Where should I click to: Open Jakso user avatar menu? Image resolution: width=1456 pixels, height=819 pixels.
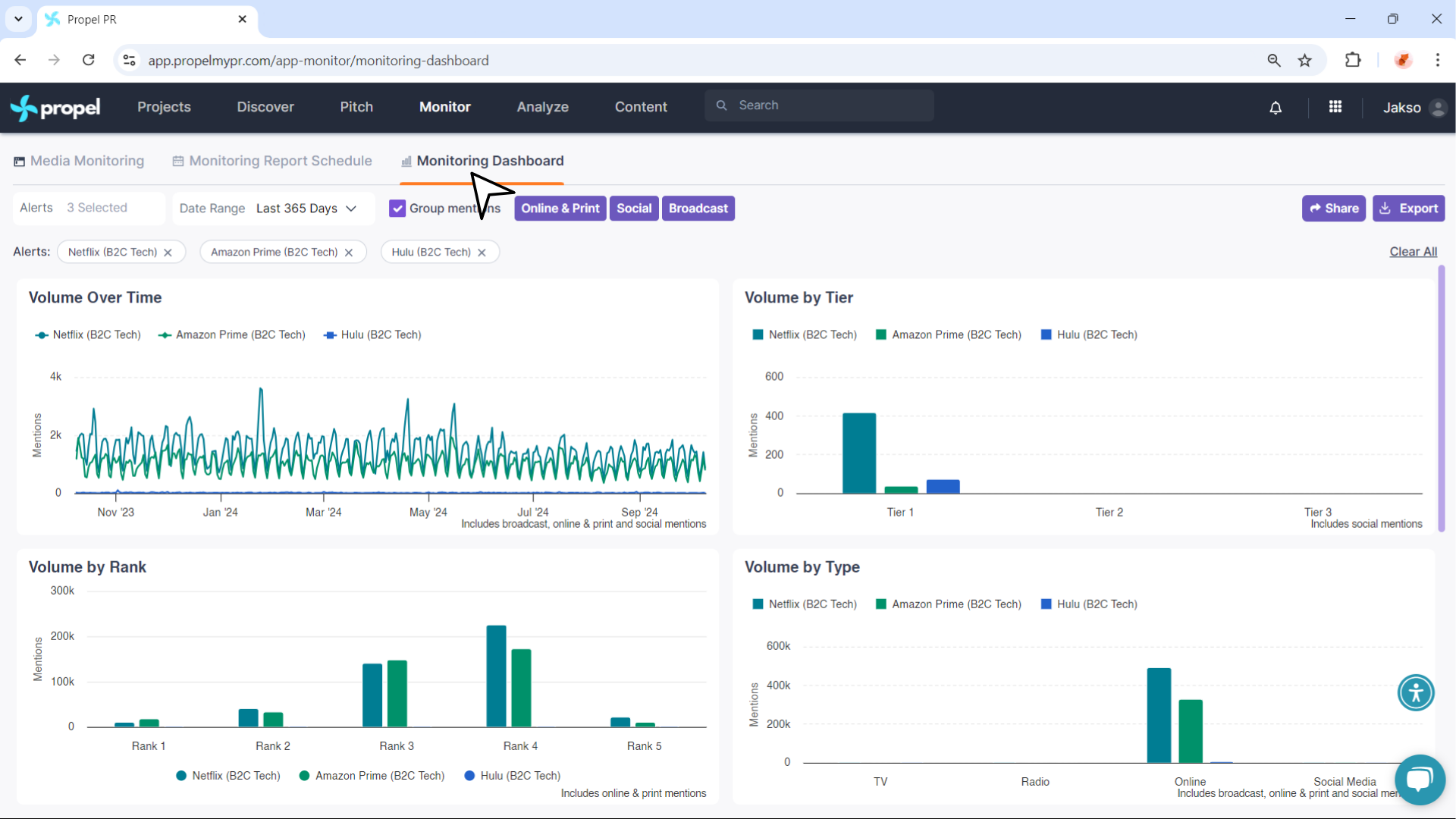pos(1437,108)
